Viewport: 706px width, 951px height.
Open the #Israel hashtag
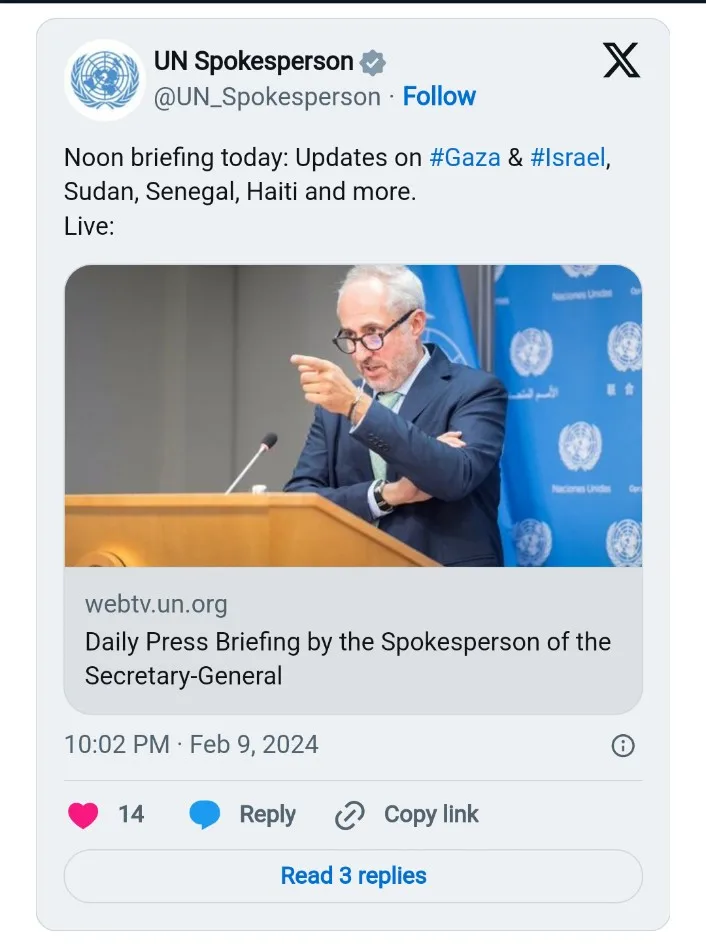click(567, 157)
